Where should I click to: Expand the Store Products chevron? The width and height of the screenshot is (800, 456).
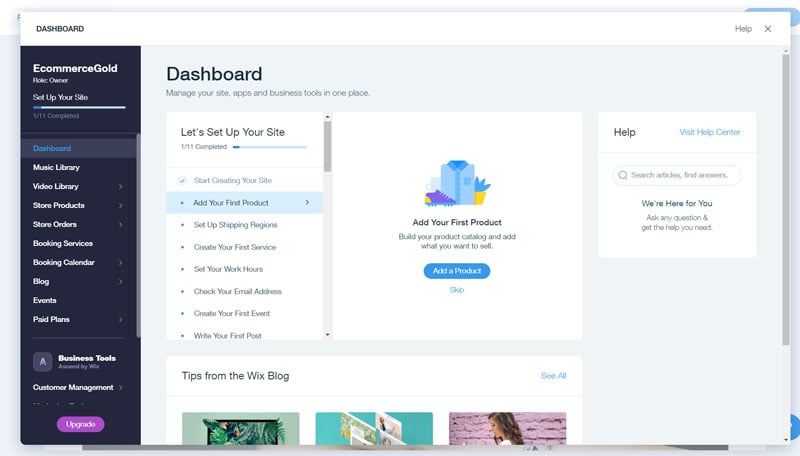120,206
